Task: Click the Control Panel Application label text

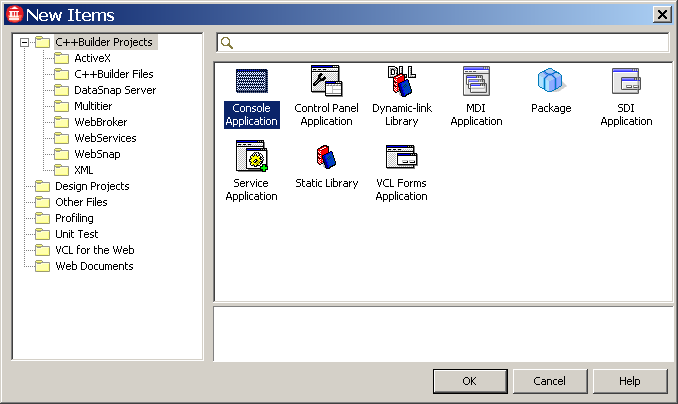Action: (326, 115)
